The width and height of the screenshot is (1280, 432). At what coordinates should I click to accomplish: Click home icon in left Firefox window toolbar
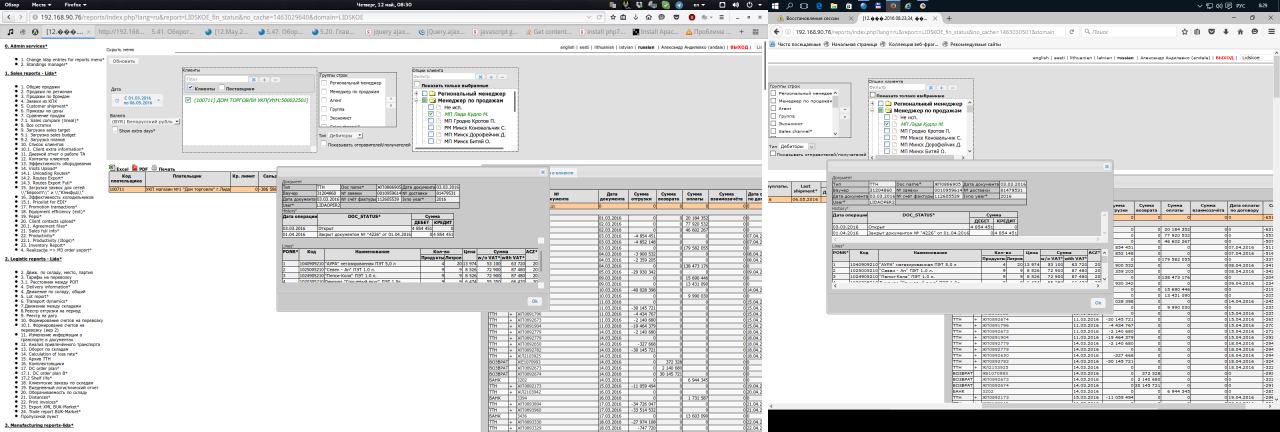(x=648, y=17)
